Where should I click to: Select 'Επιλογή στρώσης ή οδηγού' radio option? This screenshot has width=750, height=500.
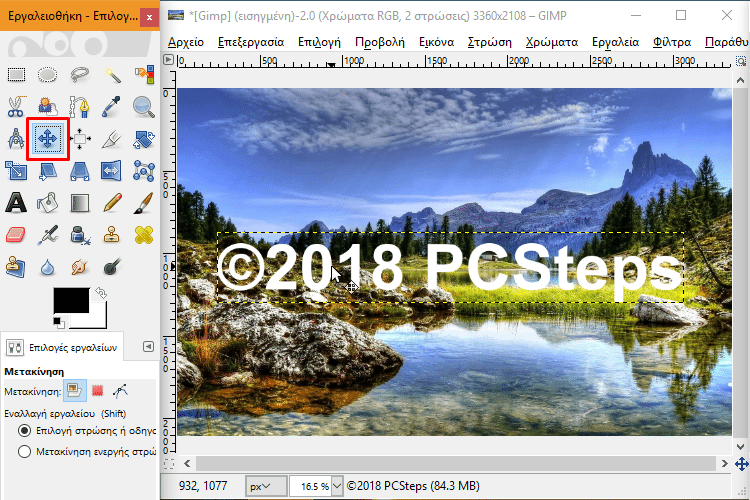(24, 431)
